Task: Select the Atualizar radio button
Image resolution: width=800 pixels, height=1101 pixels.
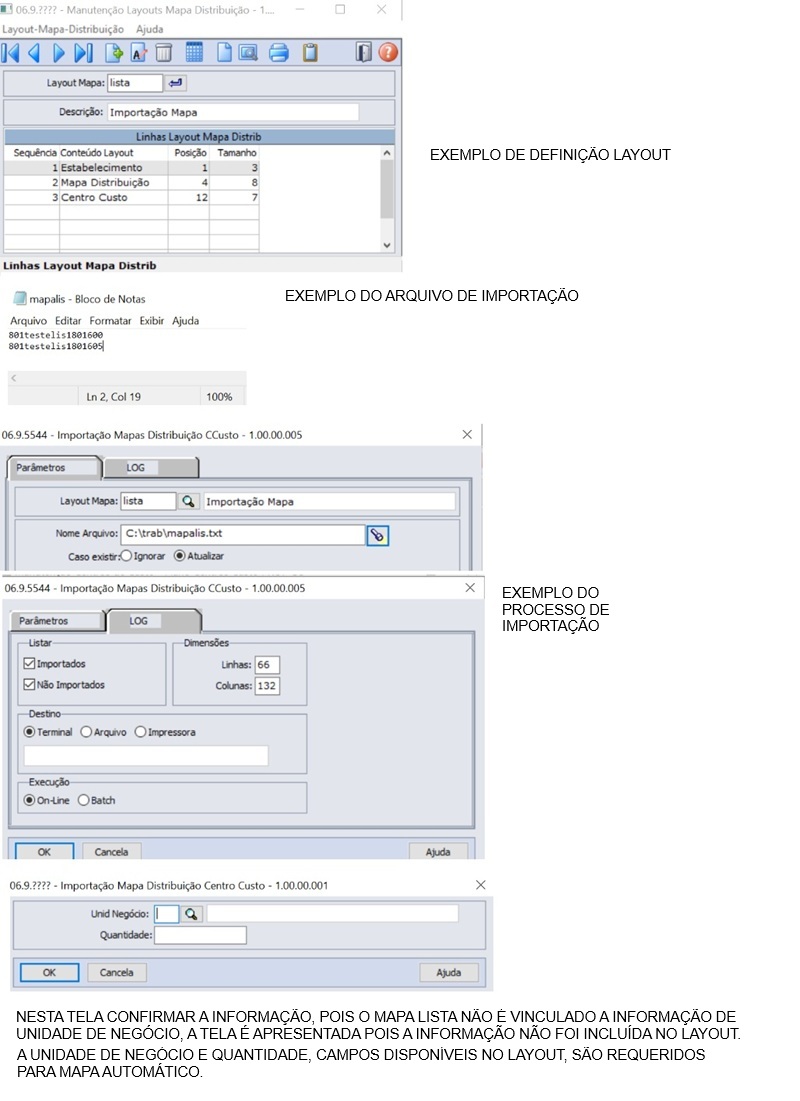Action: click(x=180, y=556)
